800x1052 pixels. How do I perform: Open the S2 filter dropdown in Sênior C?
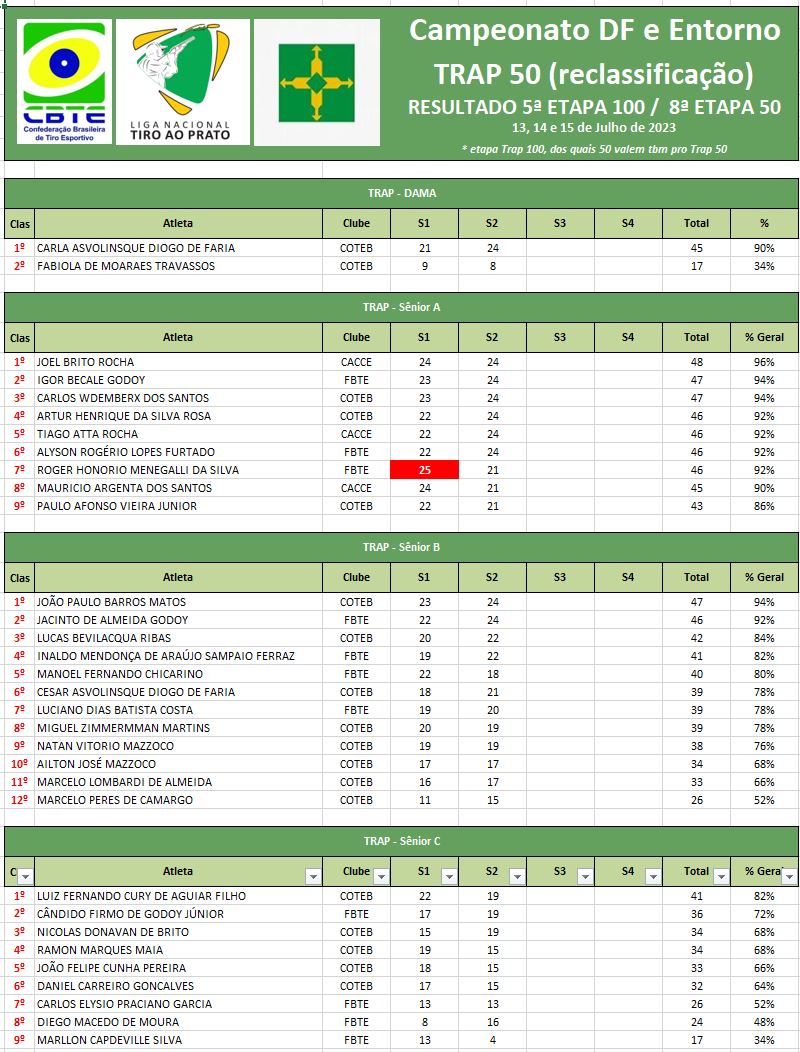(x=517, y=877)
